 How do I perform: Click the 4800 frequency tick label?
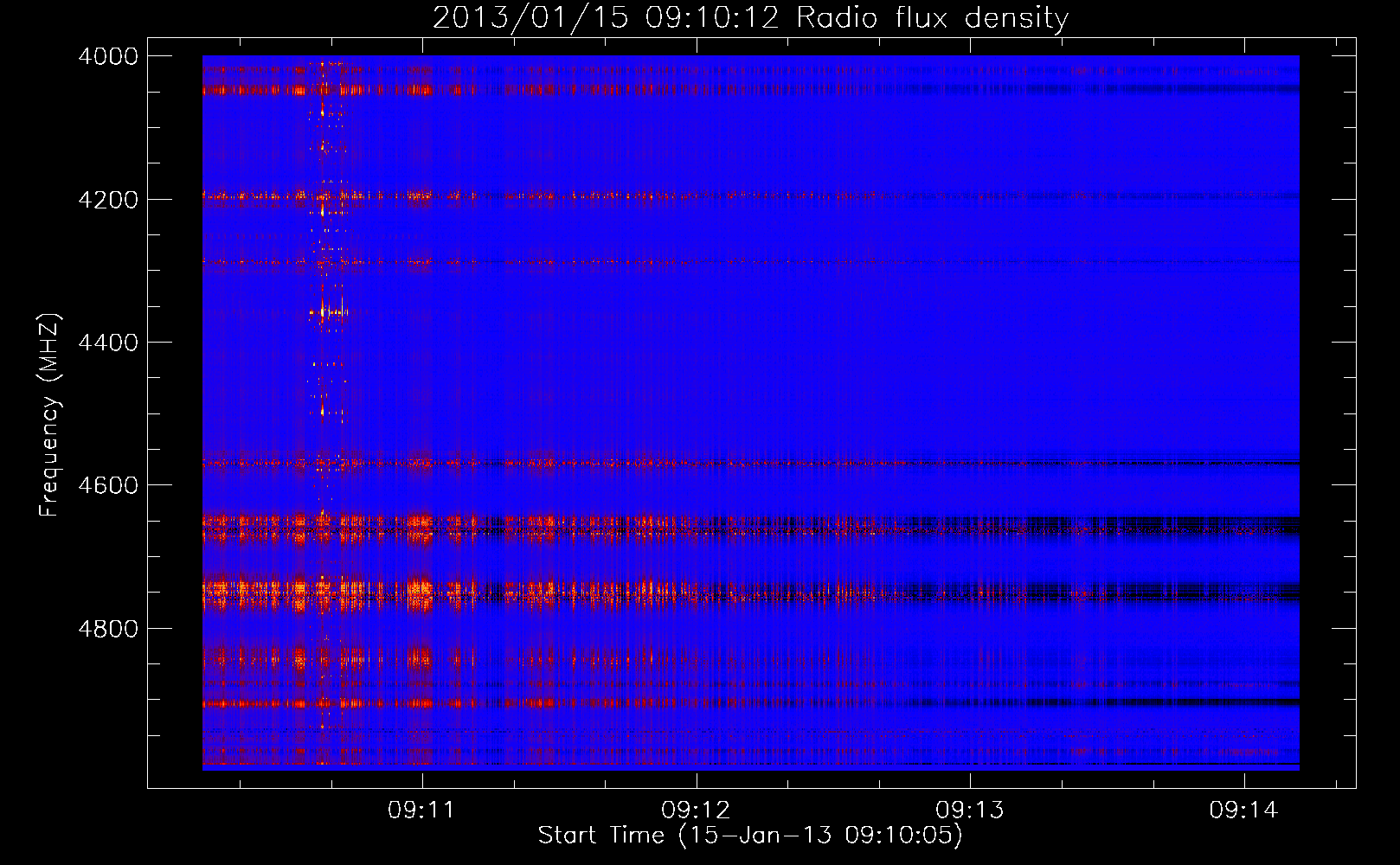[107, 629]
